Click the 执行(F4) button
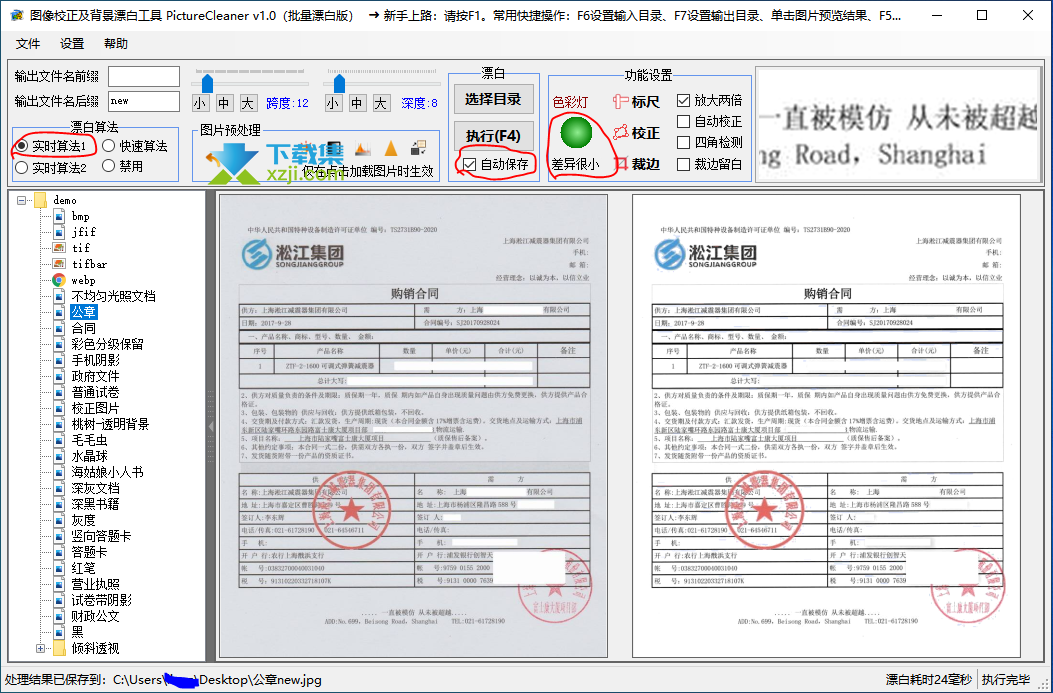This screenshot has width=1053, height=693. pos(494,136)
